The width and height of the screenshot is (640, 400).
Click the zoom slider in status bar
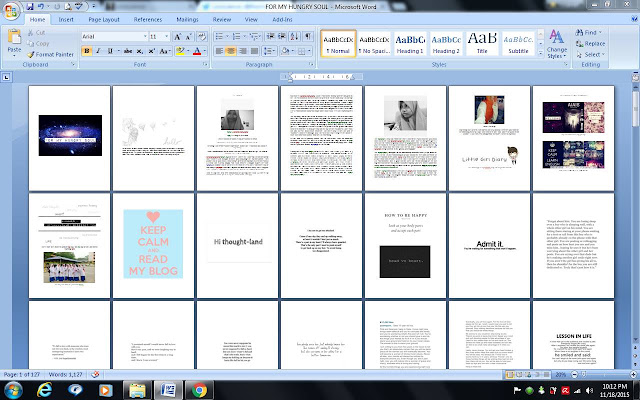604,374
